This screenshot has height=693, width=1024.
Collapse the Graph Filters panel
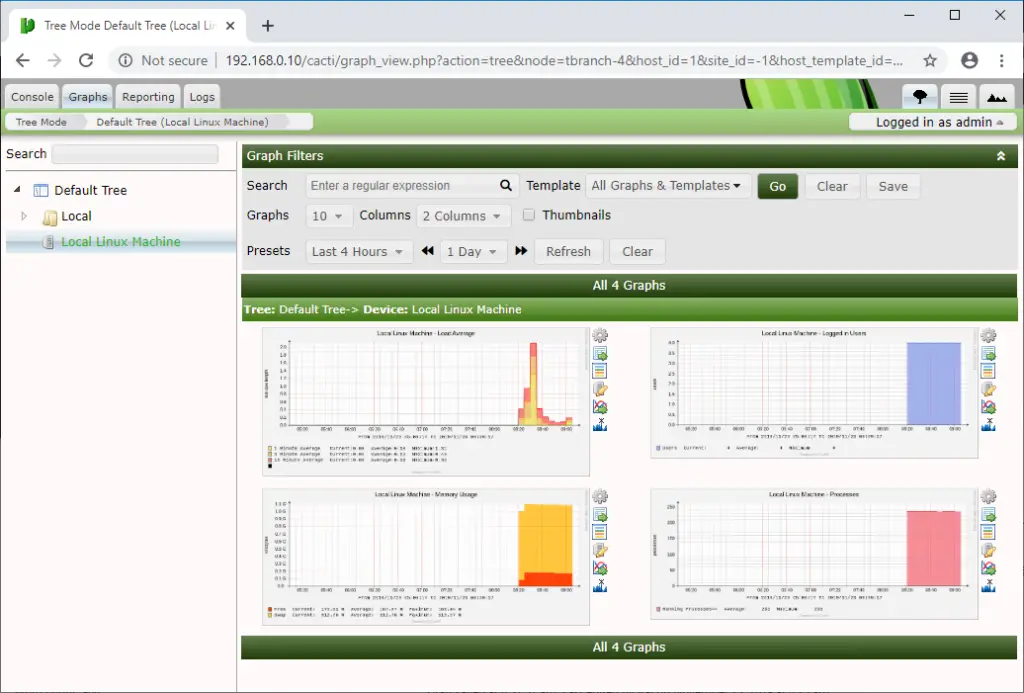[x=1002, y=156]
